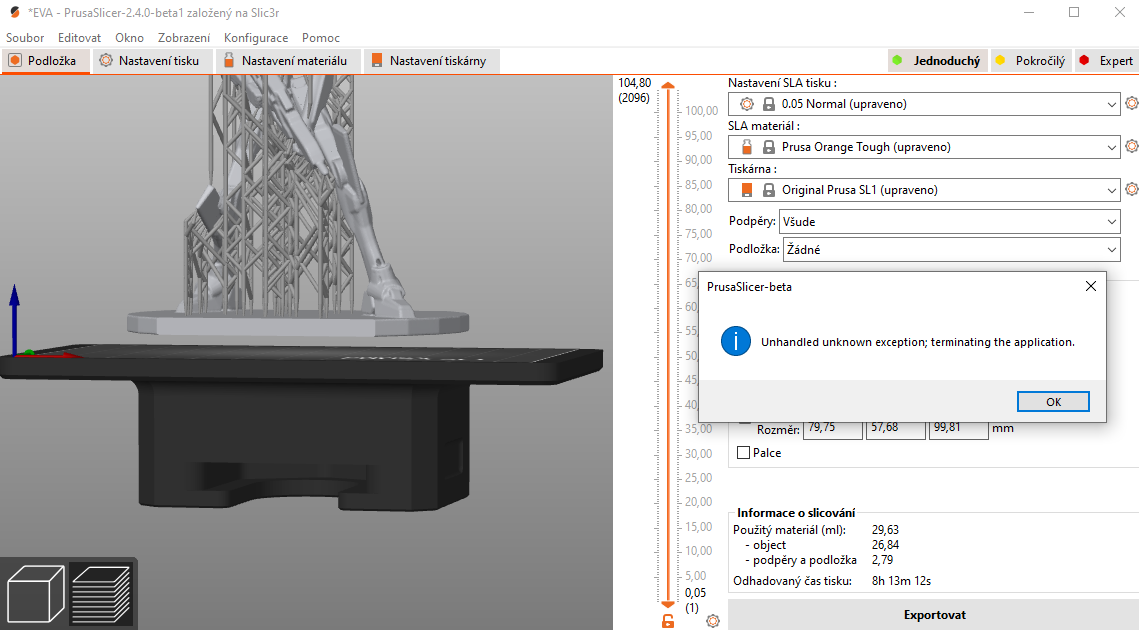Viewport: 1139px width, 630px height.
Task: Click the orange lock icon below layer slider
Action: coord(668,621)
